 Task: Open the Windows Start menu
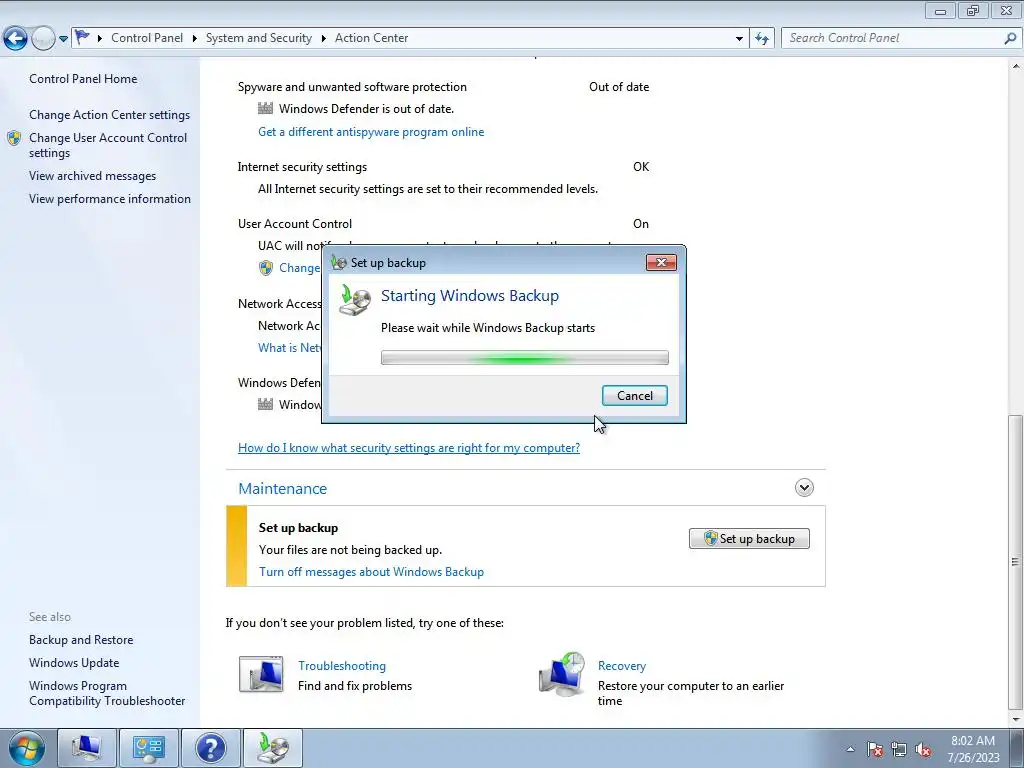coord(26,748)
